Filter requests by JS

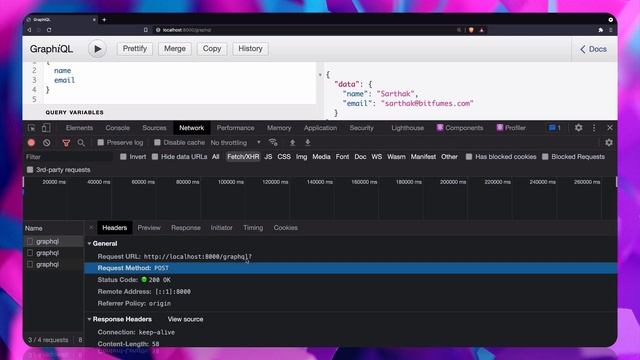[268, 157]
